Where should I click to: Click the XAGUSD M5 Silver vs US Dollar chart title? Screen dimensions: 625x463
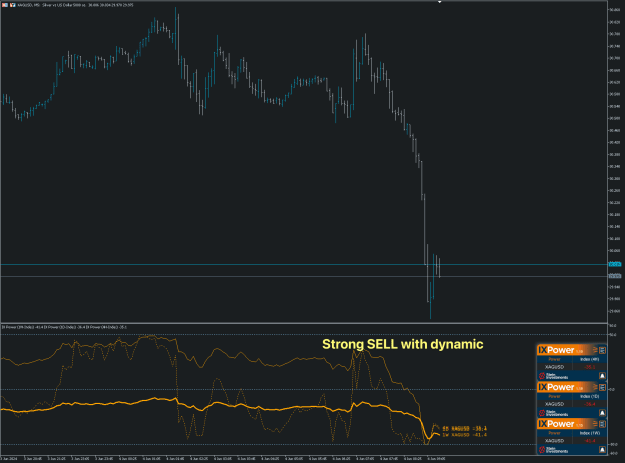75,5
